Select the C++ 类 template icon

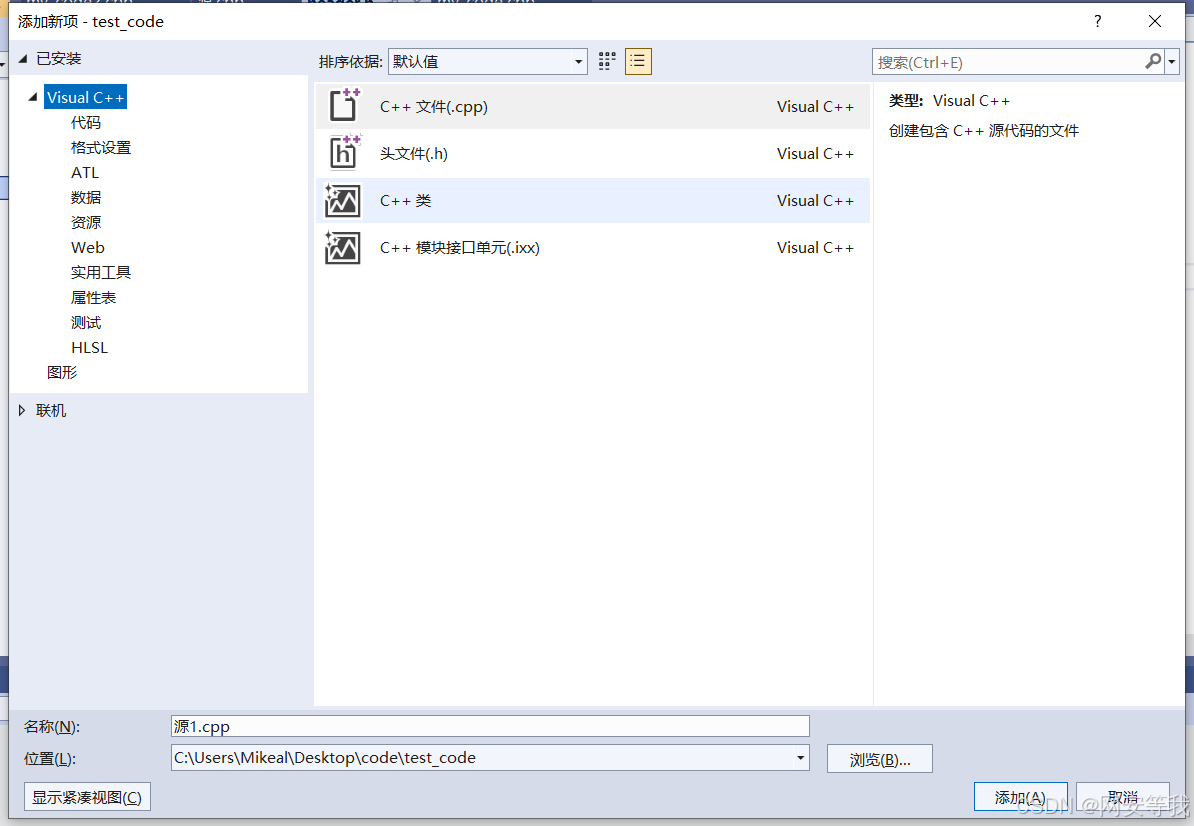(x=342, y=200)
